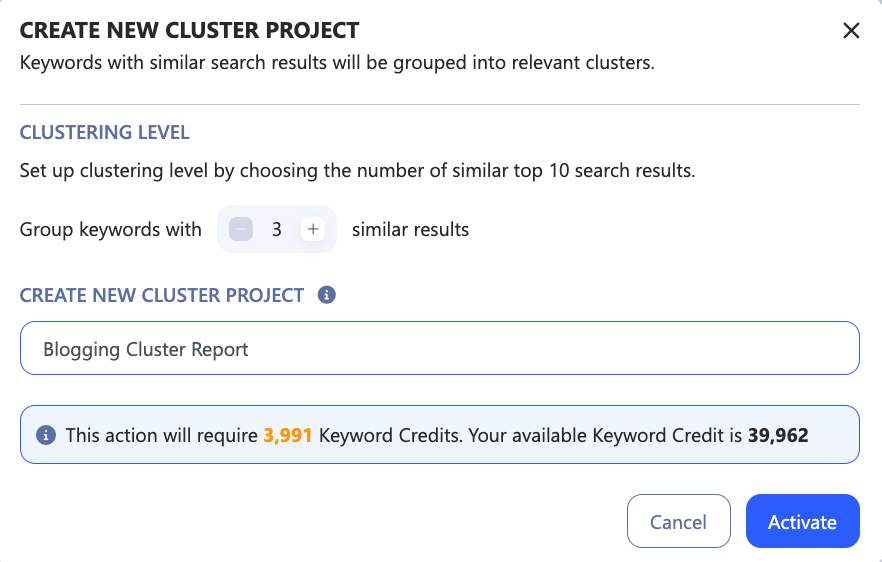The width and height of the screenshot is (882, 562).
Task: Decrease similar results with the minus button
Action: [241, 229]
